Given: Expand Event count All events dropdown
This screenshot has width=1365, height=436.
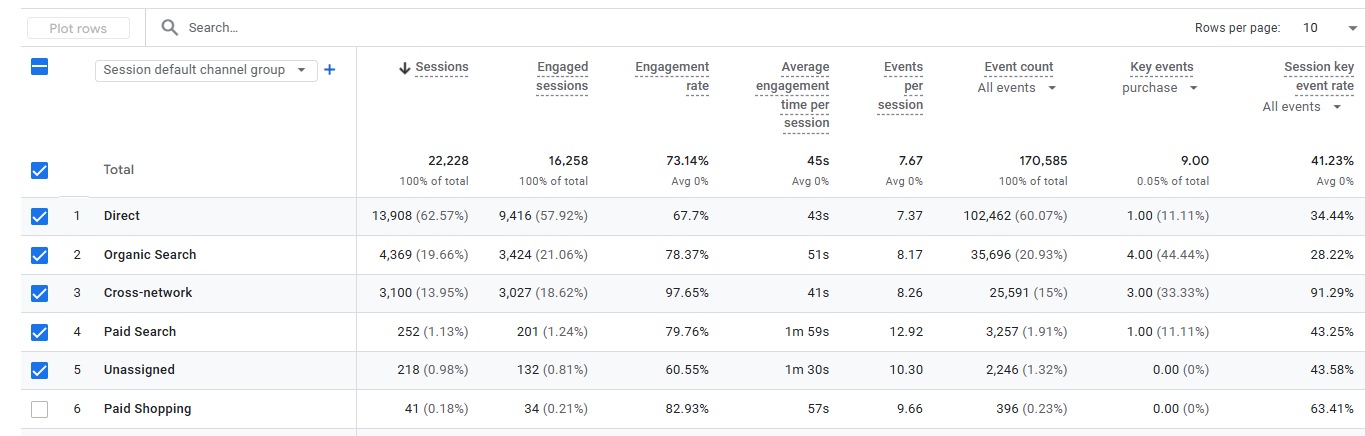Looking at the screenshot, I should point(1016,88).
